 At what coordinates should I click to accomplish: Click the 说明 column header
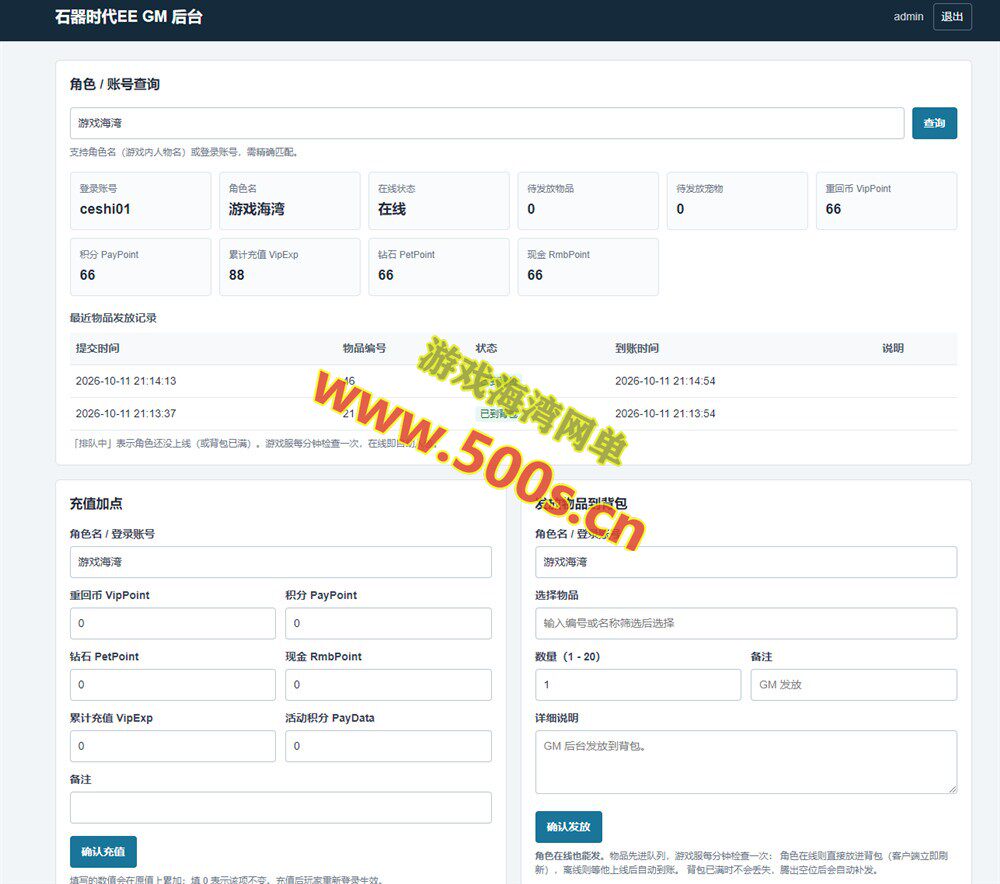coord(893,348)
